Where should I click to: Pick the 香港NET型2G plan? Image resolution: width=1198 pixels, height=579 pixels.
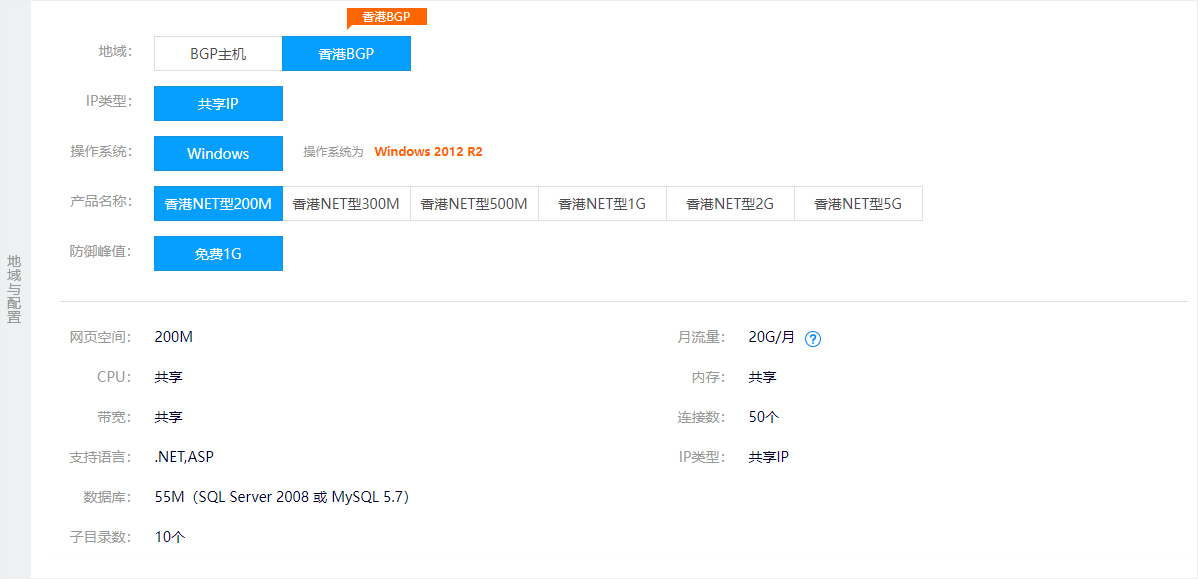coord(730,203)
